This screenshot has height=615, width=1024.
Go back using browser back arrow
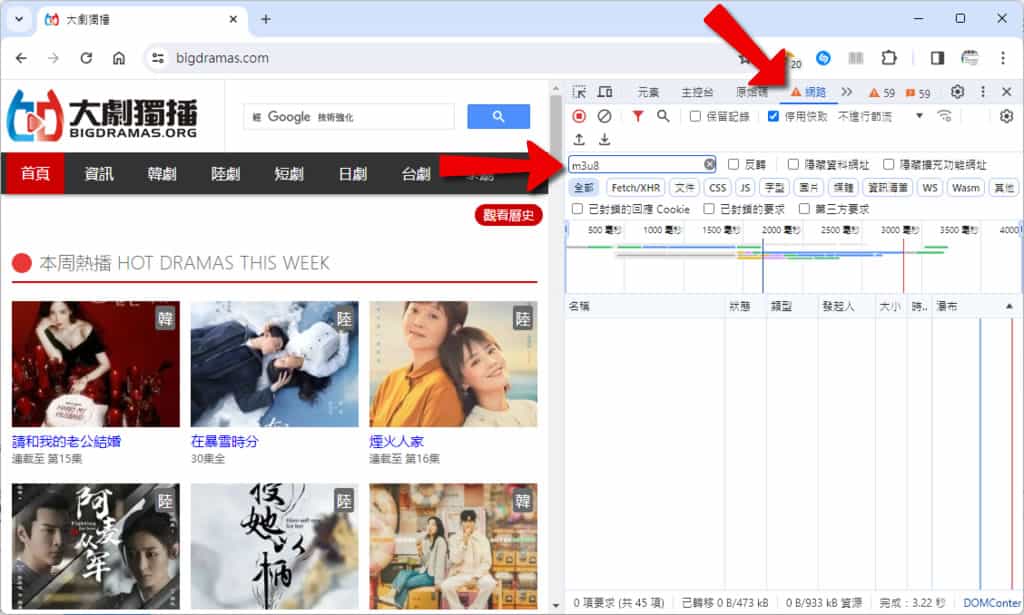[x=22, y=58]
